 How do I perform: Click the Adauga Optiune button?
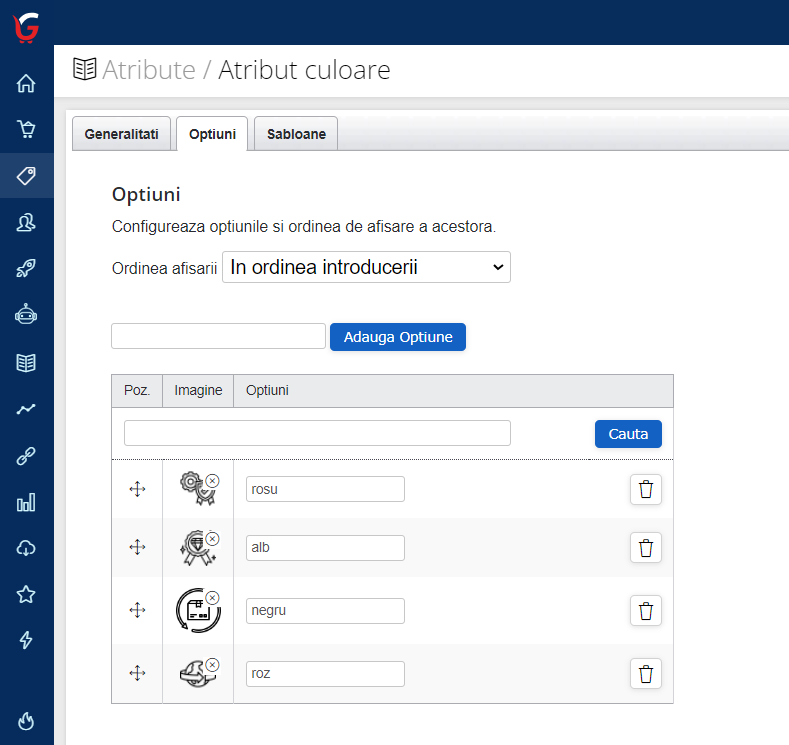click(x=398, y=337)
